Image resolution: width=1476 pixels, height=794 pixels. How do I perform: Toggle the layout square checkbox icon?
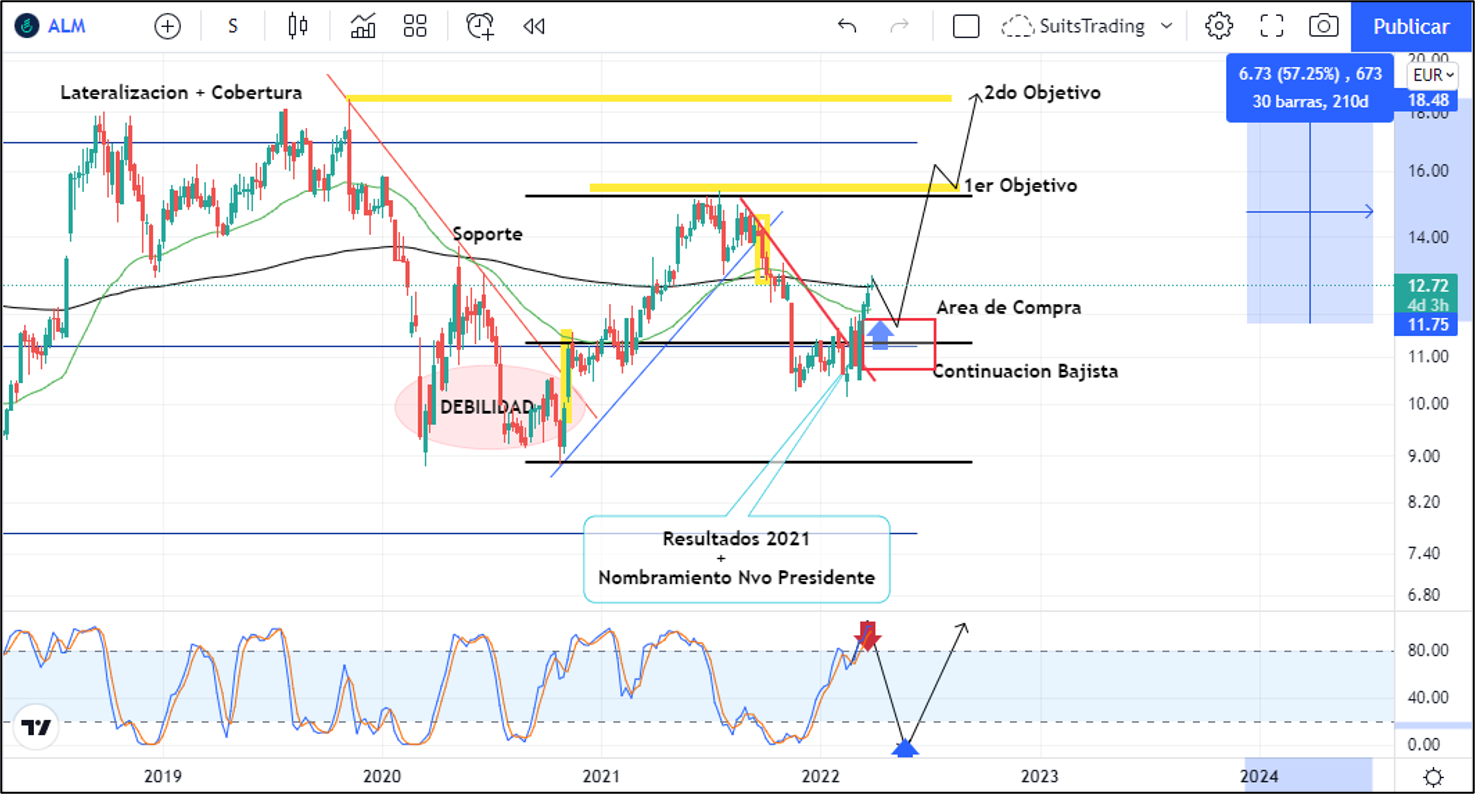click(x=966, y=27)
